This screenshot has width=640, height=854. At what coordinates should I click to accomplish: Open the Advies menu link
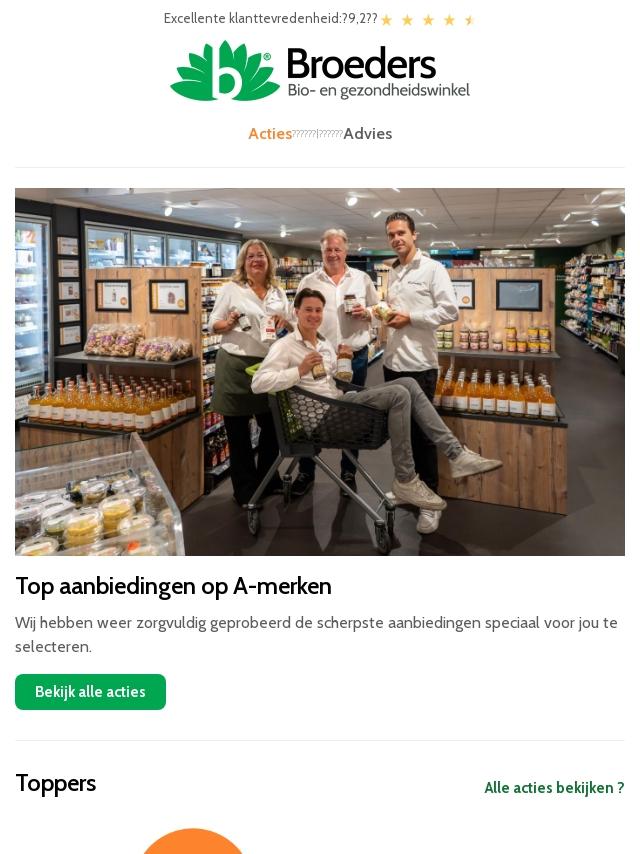click(368, 133)
